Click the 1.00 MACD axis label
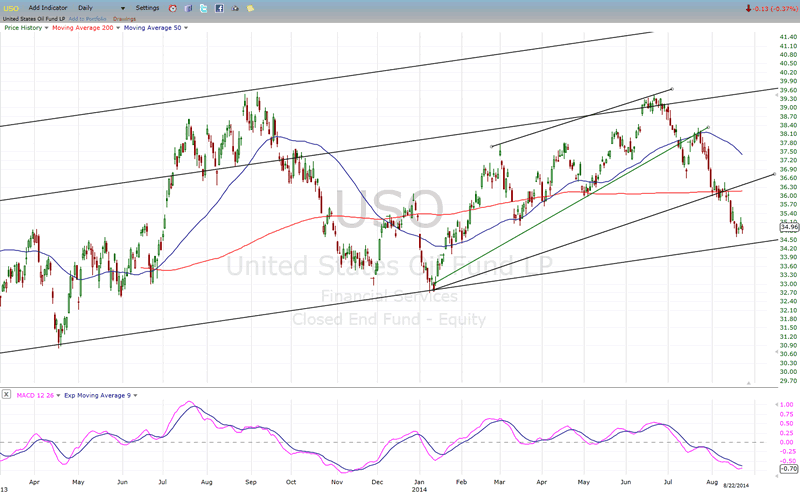 (x=787, y=405)
